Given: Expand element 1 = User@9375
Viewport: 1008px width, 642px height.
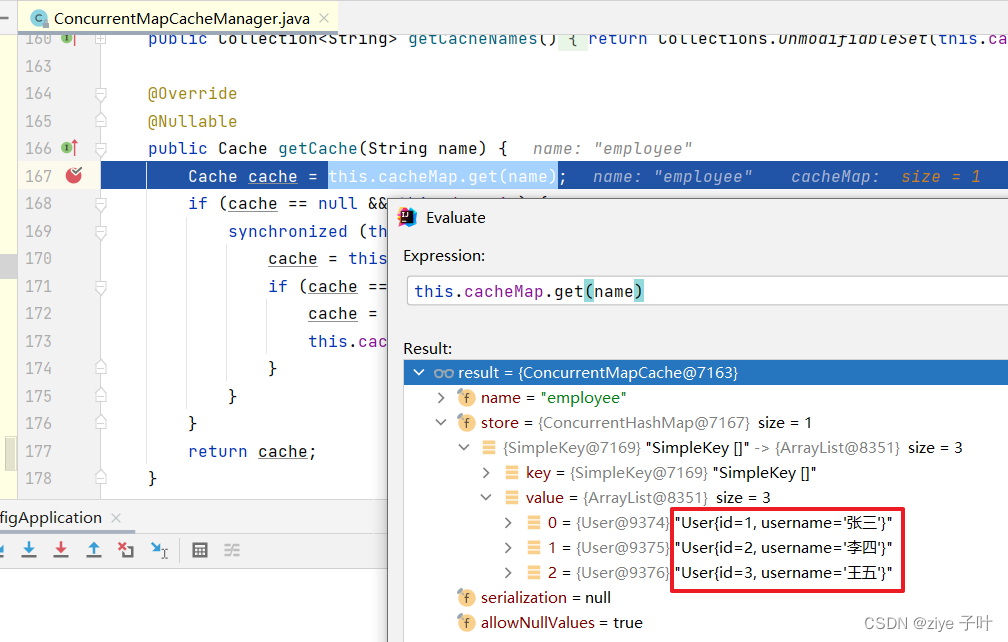Looking at the screenshot, I should click(508, 548).
